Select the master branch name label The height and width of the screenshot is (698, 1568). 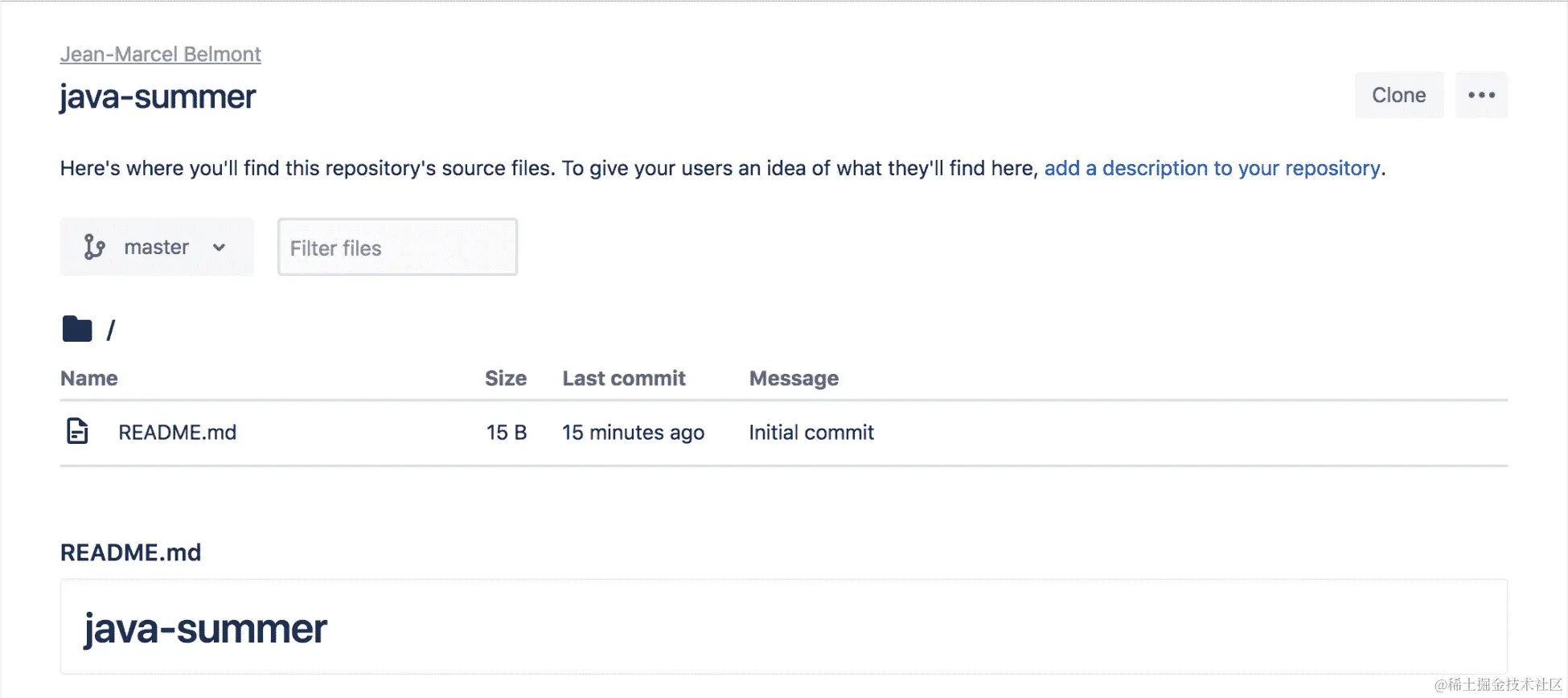coord(156,247)
